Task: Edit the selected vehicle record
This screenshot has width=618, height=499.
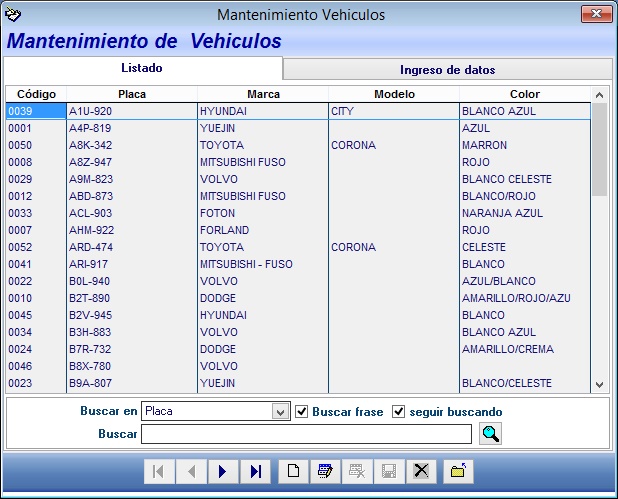Action: pyautogui.click(x=325, y=471)
